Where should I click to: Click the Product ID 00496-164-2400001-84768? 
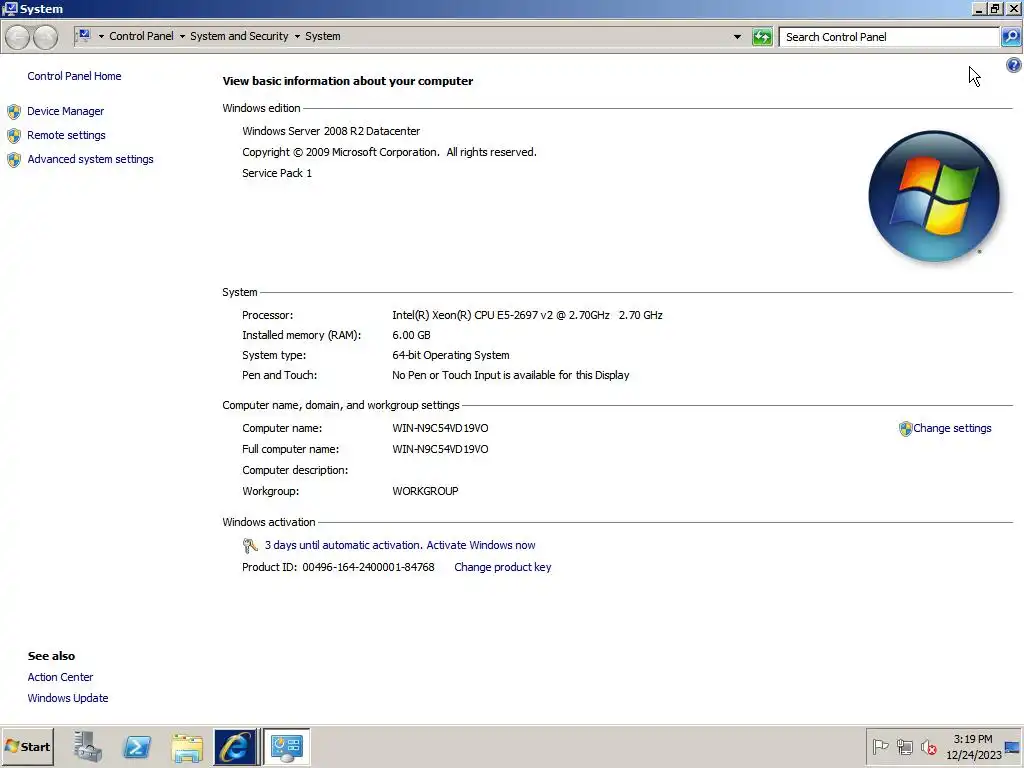(x=338, y=568)
